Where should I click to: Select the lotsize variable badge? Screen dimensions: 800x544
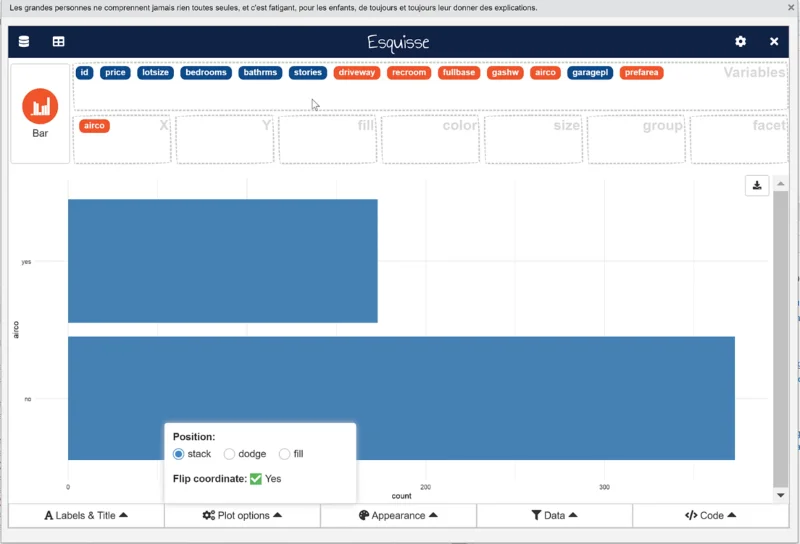tap(156, 72)
